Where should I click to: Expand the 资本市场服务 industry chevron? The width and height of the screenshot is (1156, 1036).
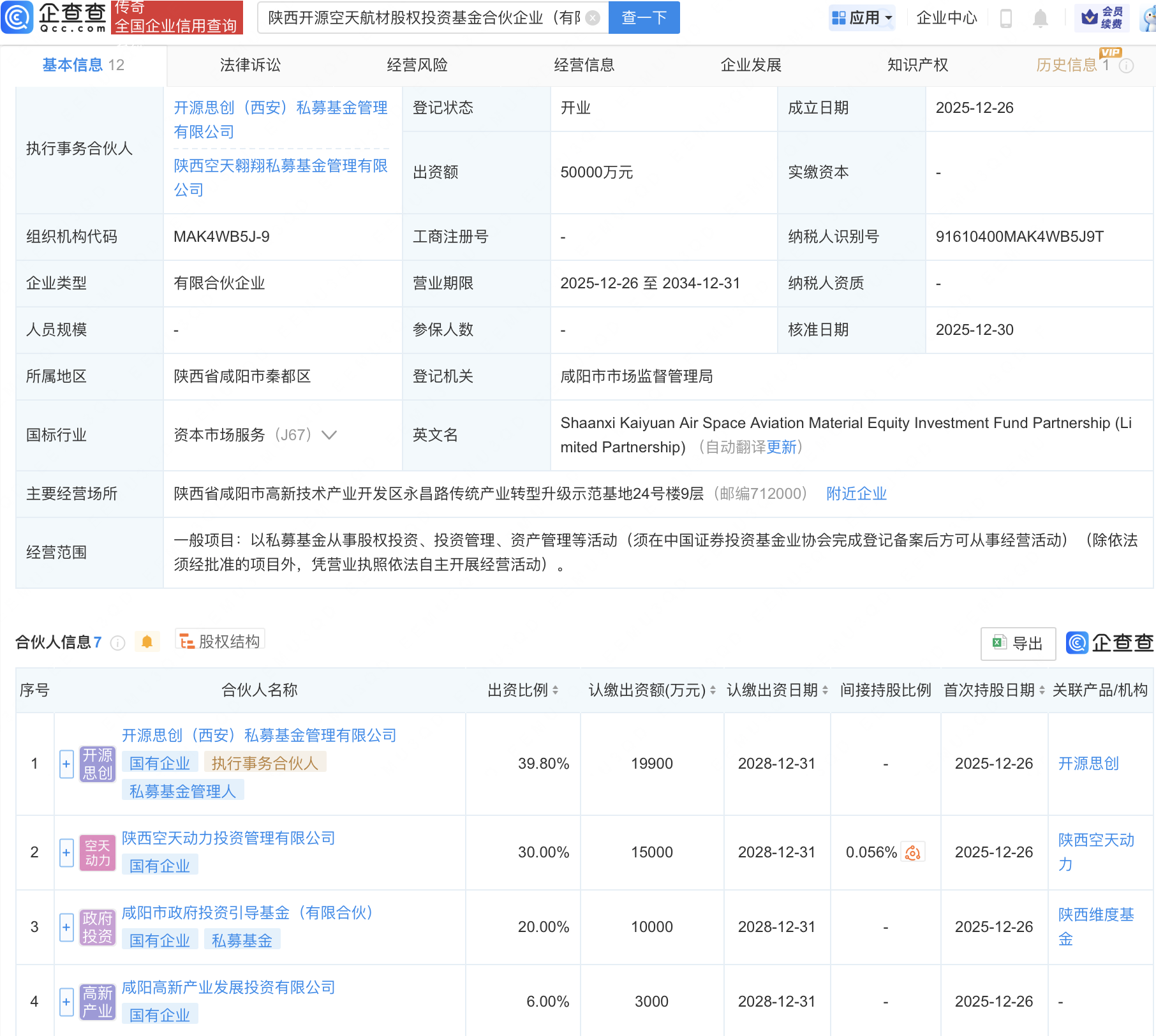329,435
